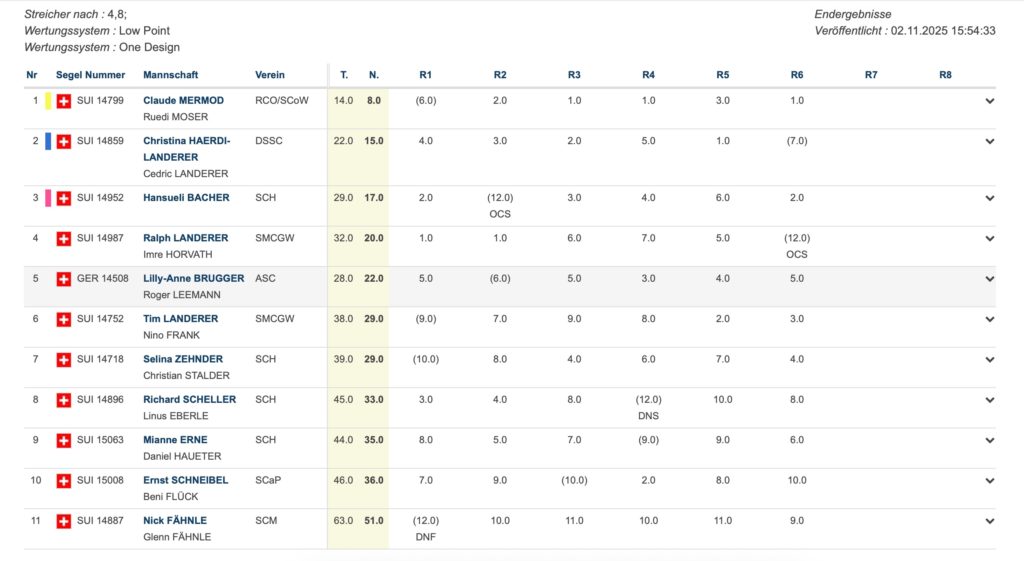Click the blue second-place marker
Screen dimensions: 1024x561
48,141
